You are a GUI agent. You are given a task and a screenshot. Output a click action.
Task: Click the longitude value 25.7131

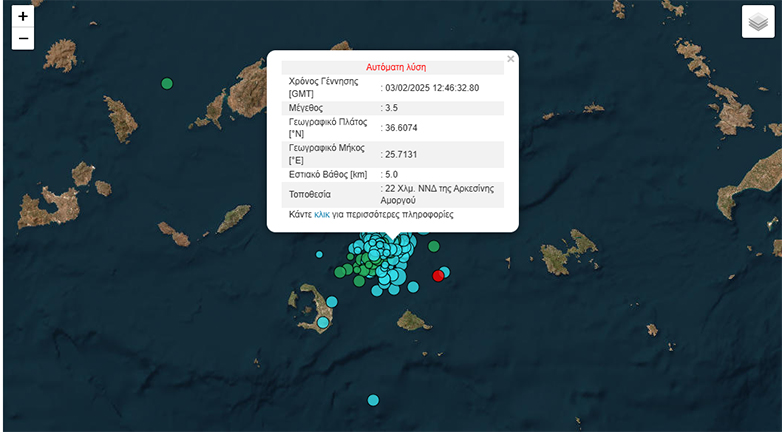click(399, 154)
